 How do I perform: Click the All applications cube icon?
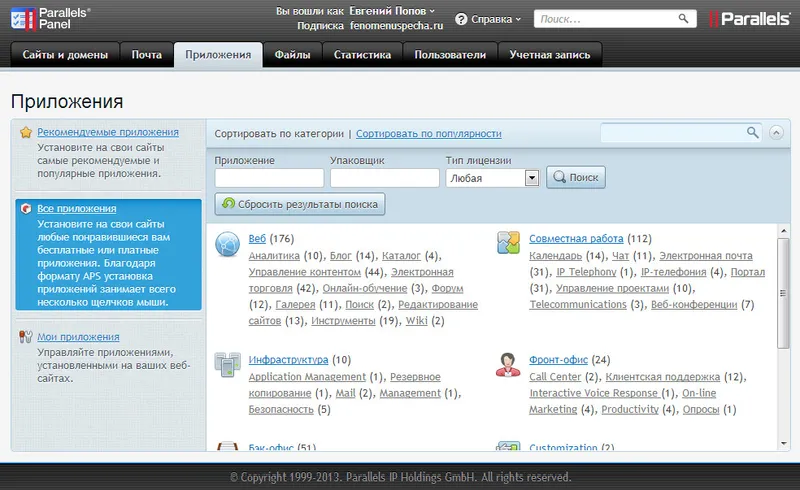tap(26, 208)
